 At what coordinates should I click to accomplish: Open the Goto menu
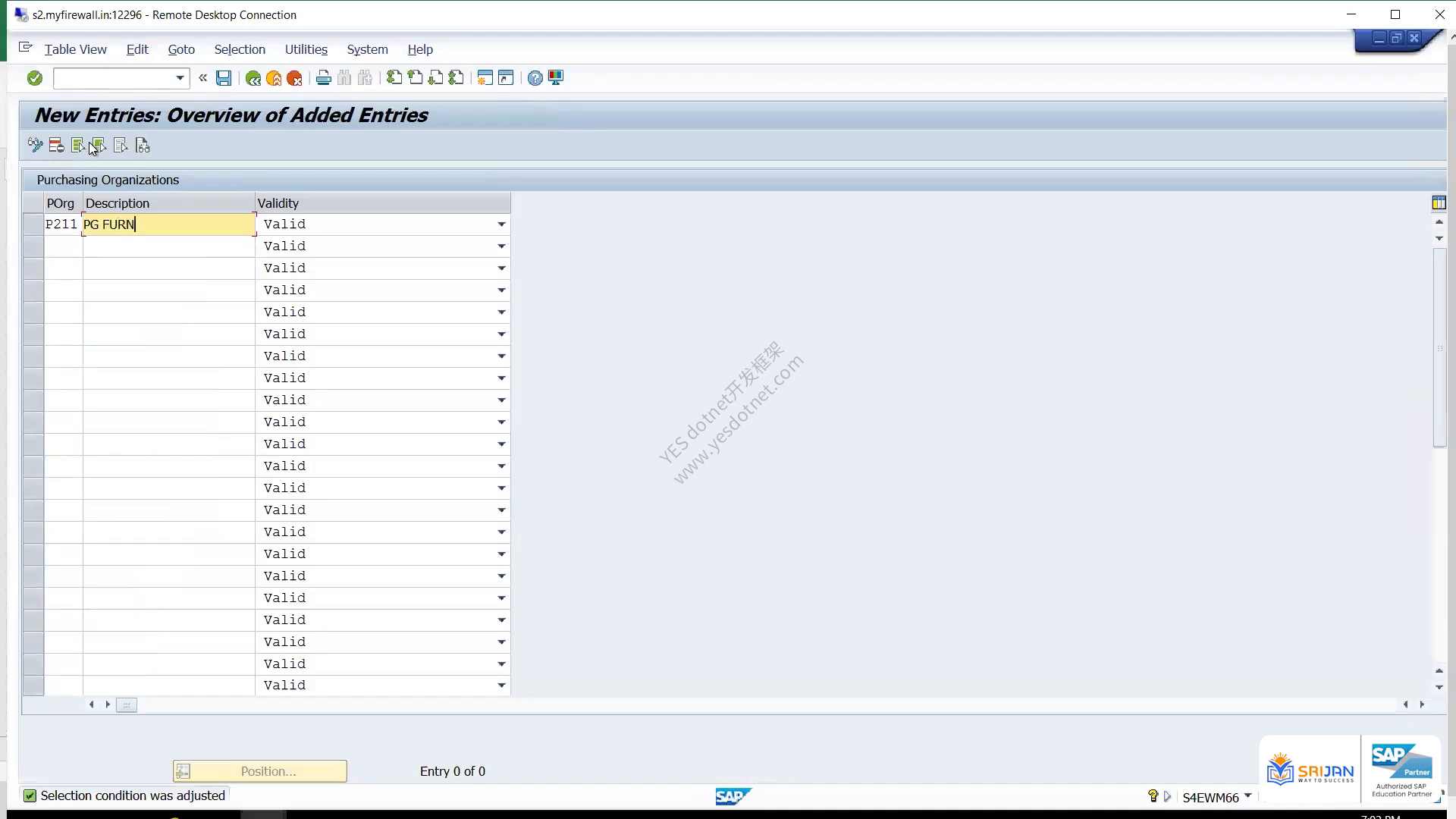pyautogui.click(x=181, y=49)
